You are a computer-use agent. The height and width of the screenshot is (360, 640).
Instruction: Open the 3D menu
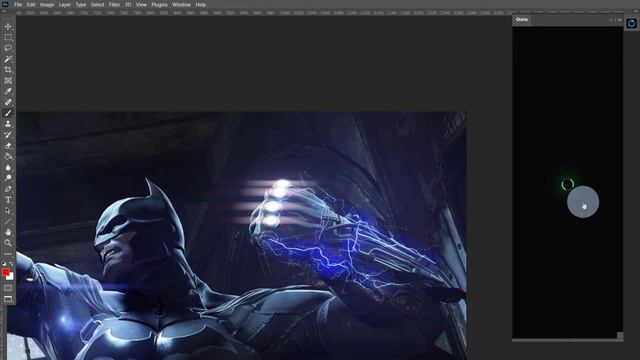128,5
